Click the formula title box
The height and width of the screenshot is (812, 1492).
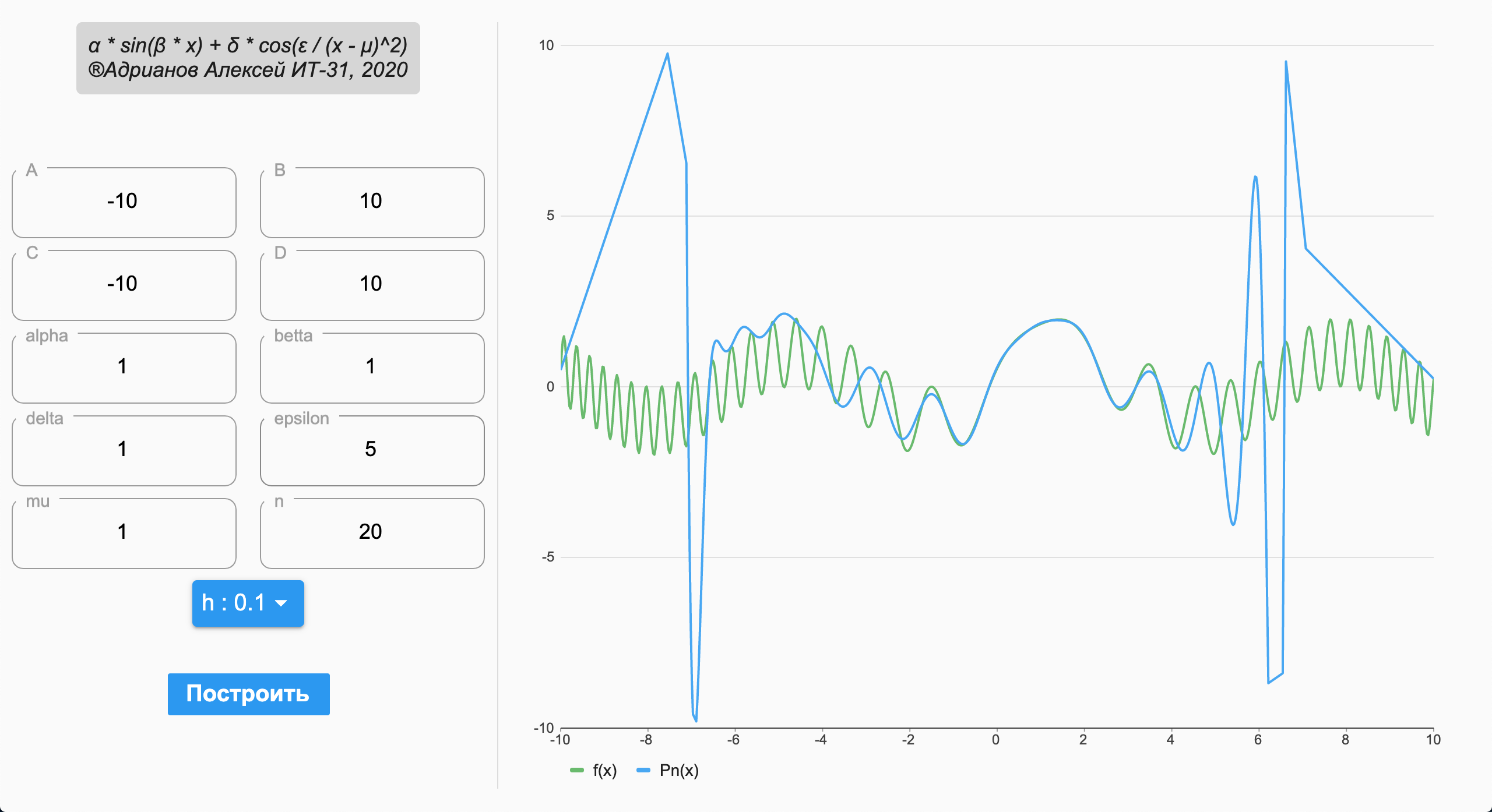[248, 58]
